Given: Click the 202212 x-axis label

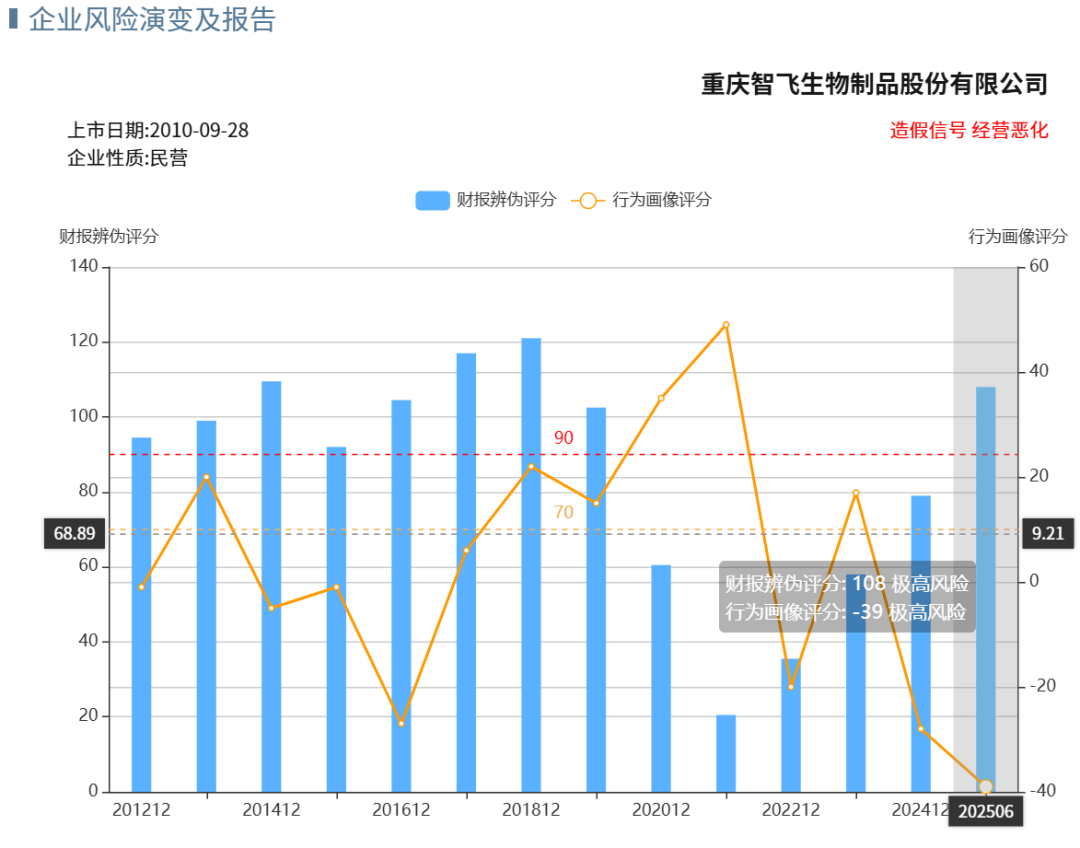Looking at the screenshot, I should point(791,809).
